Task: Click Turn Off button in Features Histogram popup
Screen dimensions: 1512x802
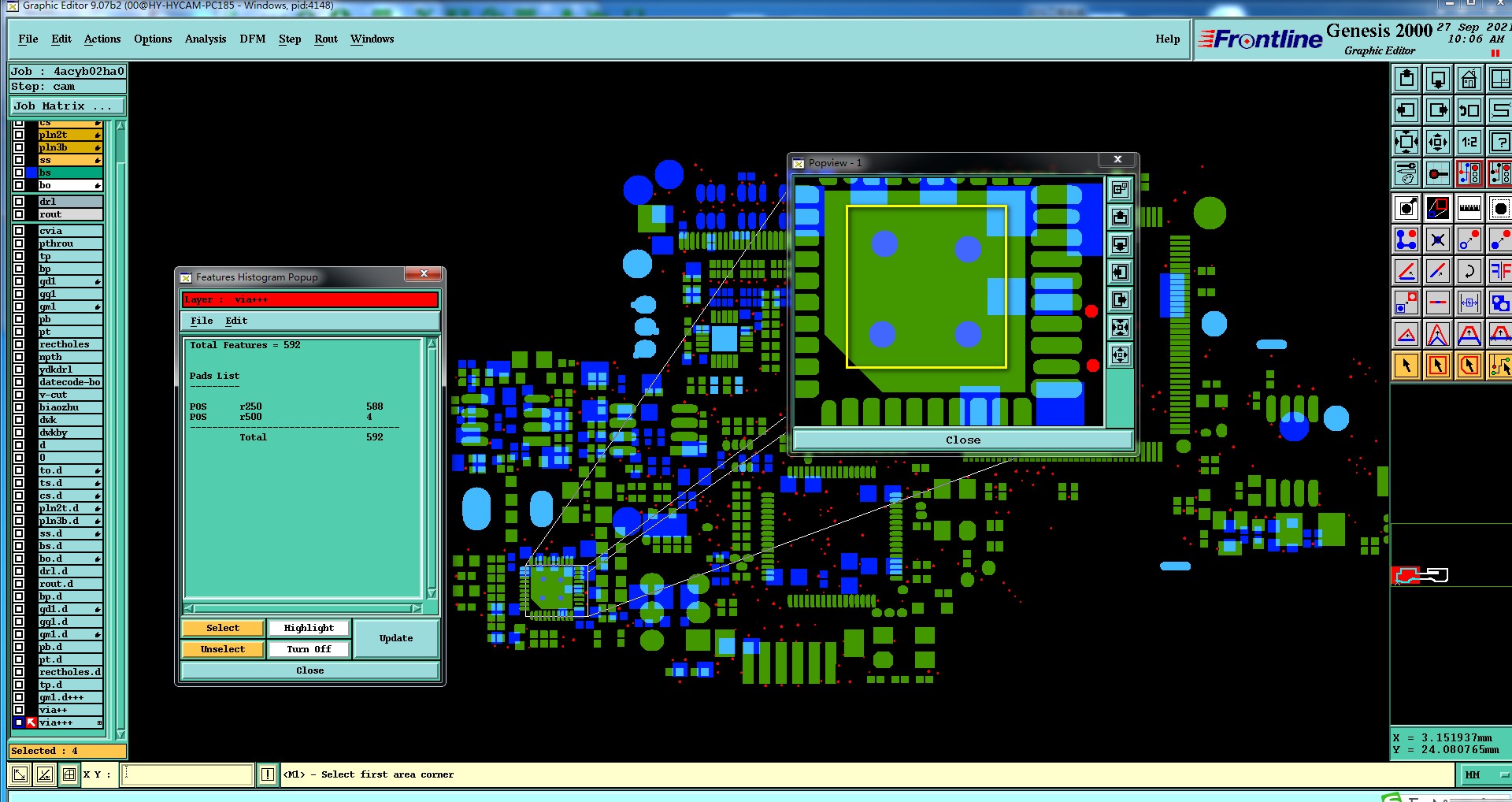Action: coord(309,649)
